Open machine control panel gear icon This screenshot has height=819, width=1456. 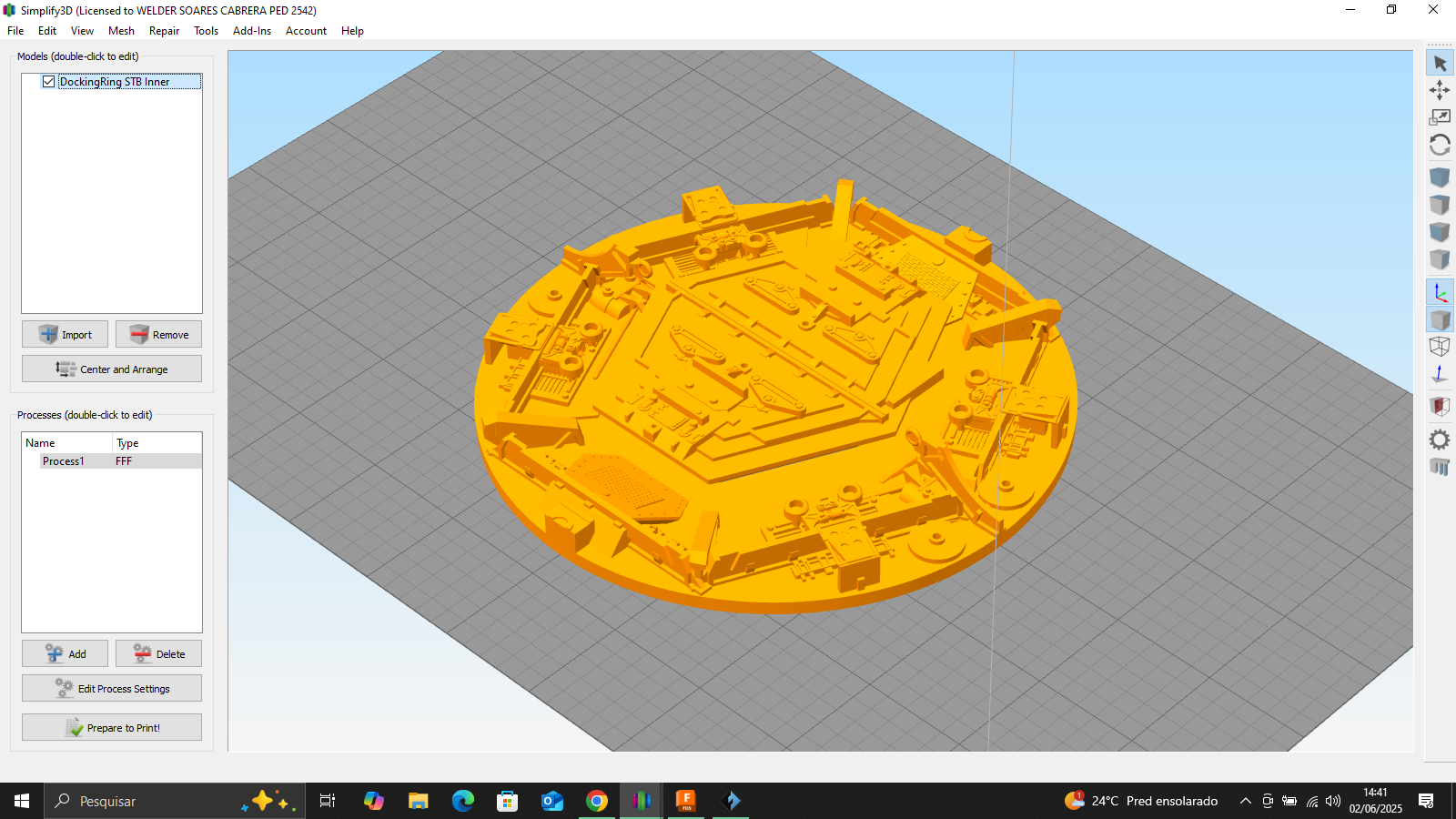[1440, 440]
